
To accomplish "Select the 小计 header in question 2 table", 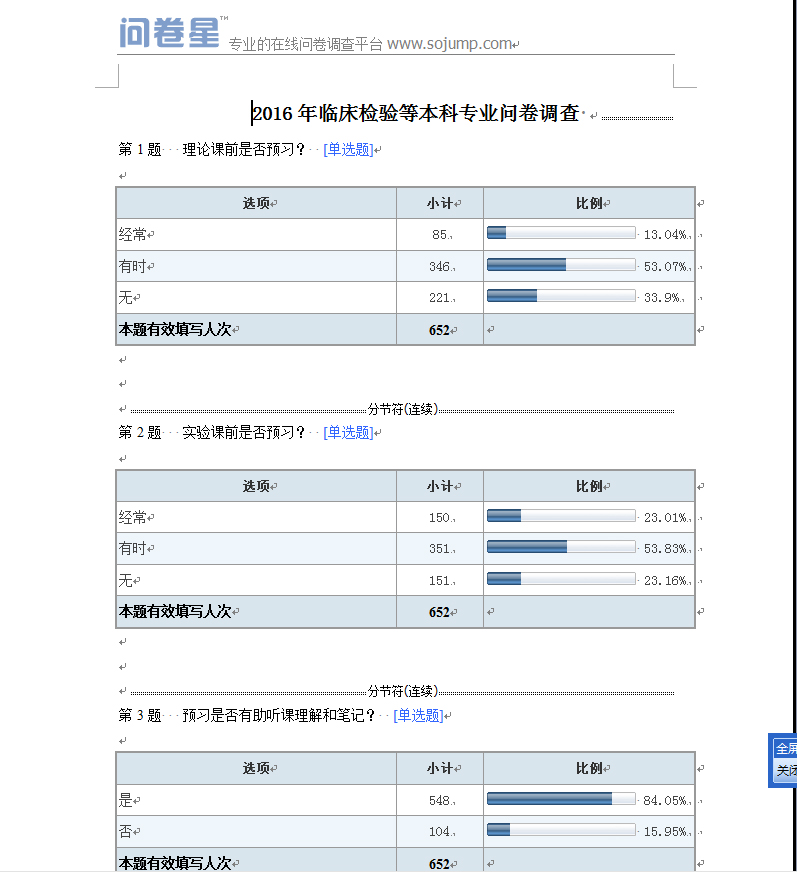I will (x=440, y=486).
